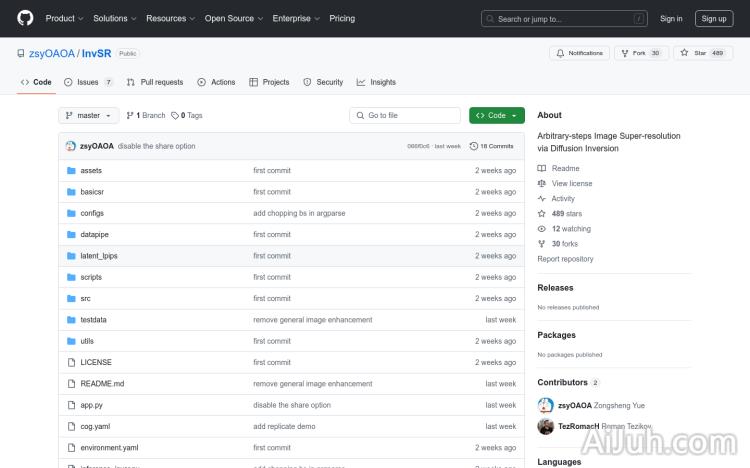Click the Notifications bell button
This screenshot has width=750, height=468.
[x=579, y=53]
